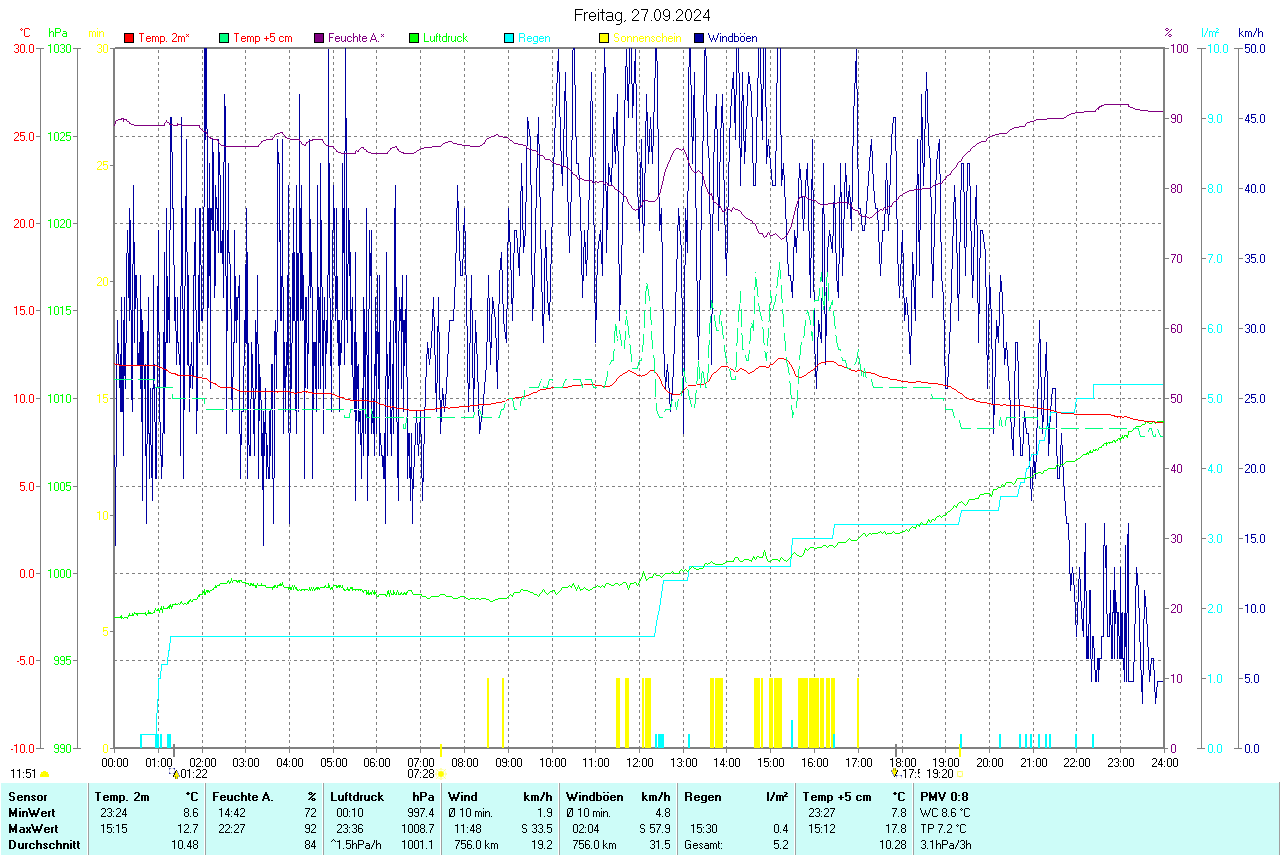Select the 'Temp +5 cm' legend label
Image resolution: width=1280 pixels, height=855 pixels.
[x=262, y=38]
